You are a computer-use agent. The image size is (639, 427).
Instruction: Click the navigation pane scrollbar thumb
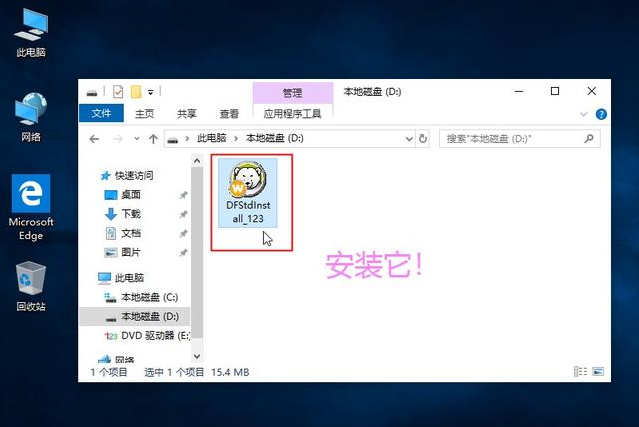point(197,253)
